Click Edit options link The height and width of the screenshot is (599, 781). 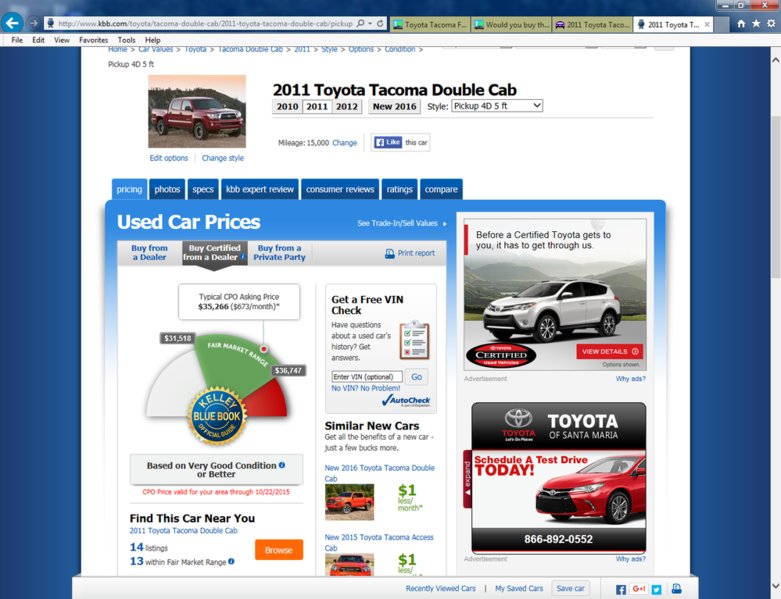[x=169, y=158]
